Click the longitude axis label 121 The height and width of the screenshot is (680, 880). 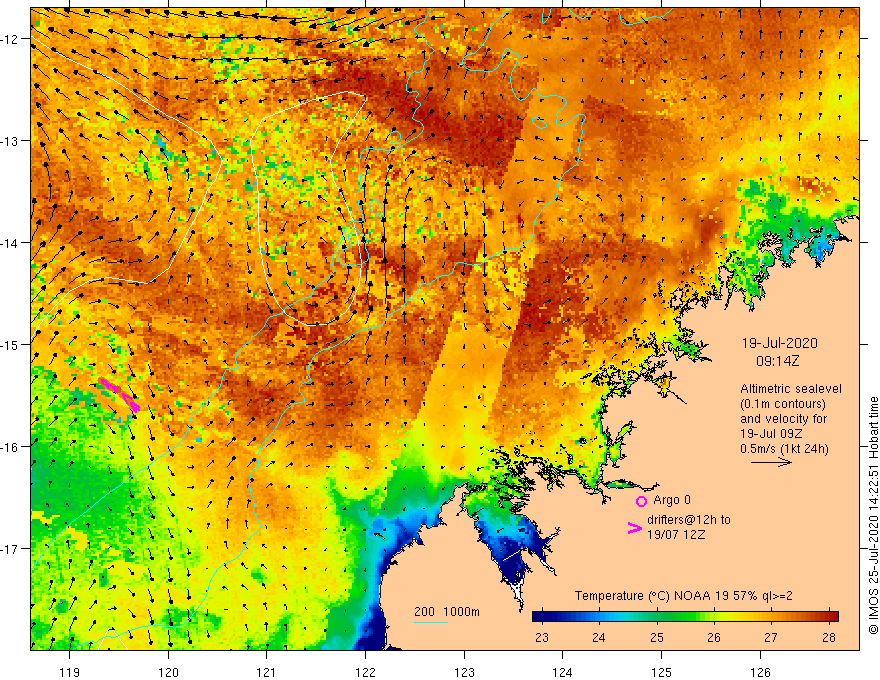[x=267, y=672]
